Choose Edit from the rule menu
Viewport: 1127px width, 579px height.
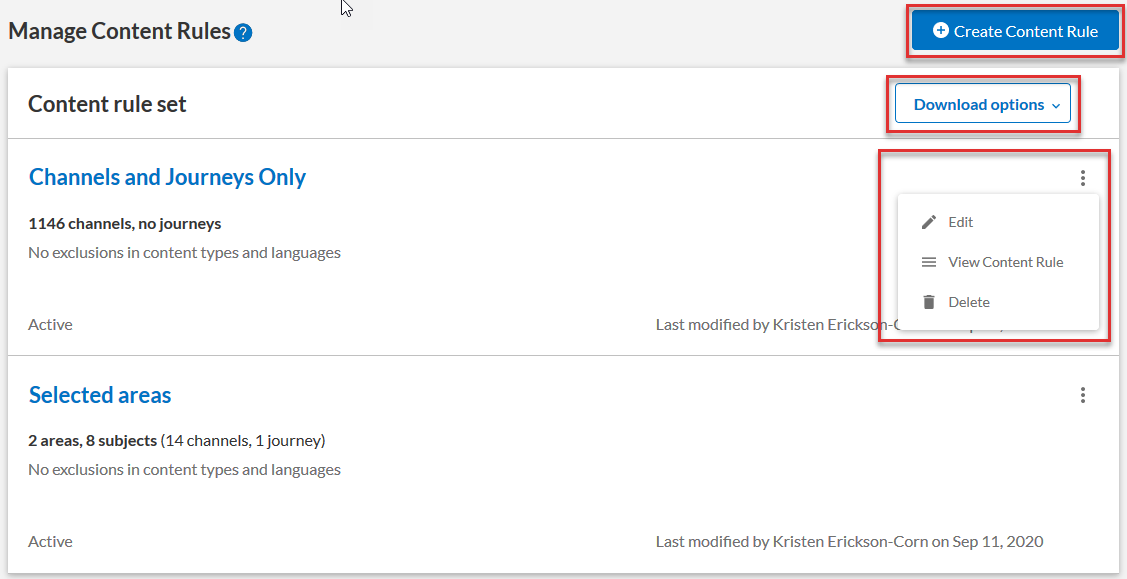click(x=960, y=222)
